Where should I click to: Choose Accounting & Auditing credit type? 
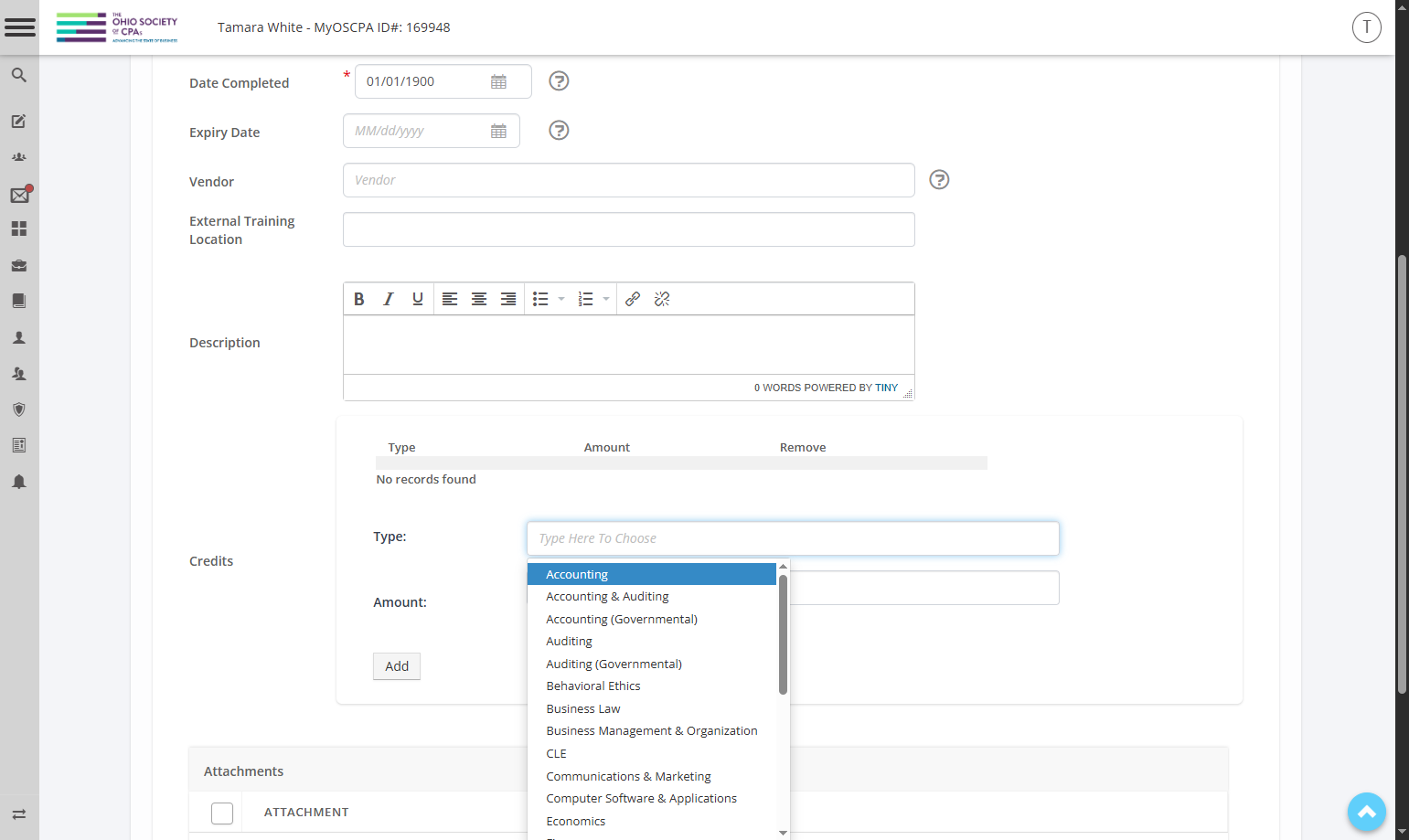click(652, 597)
